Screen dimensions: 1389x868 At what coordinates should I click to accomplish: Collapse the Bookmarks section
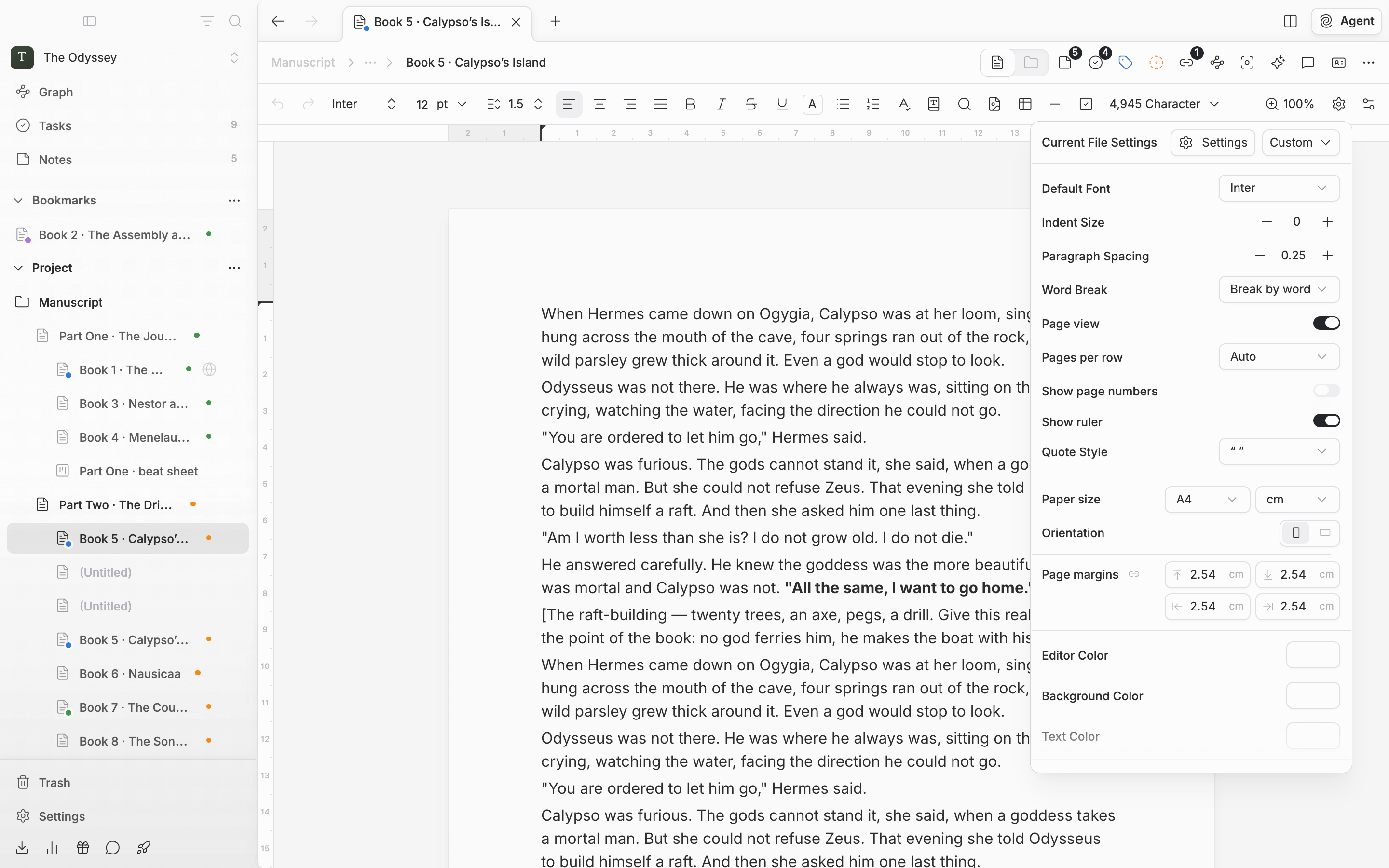[x=18, y=200]
